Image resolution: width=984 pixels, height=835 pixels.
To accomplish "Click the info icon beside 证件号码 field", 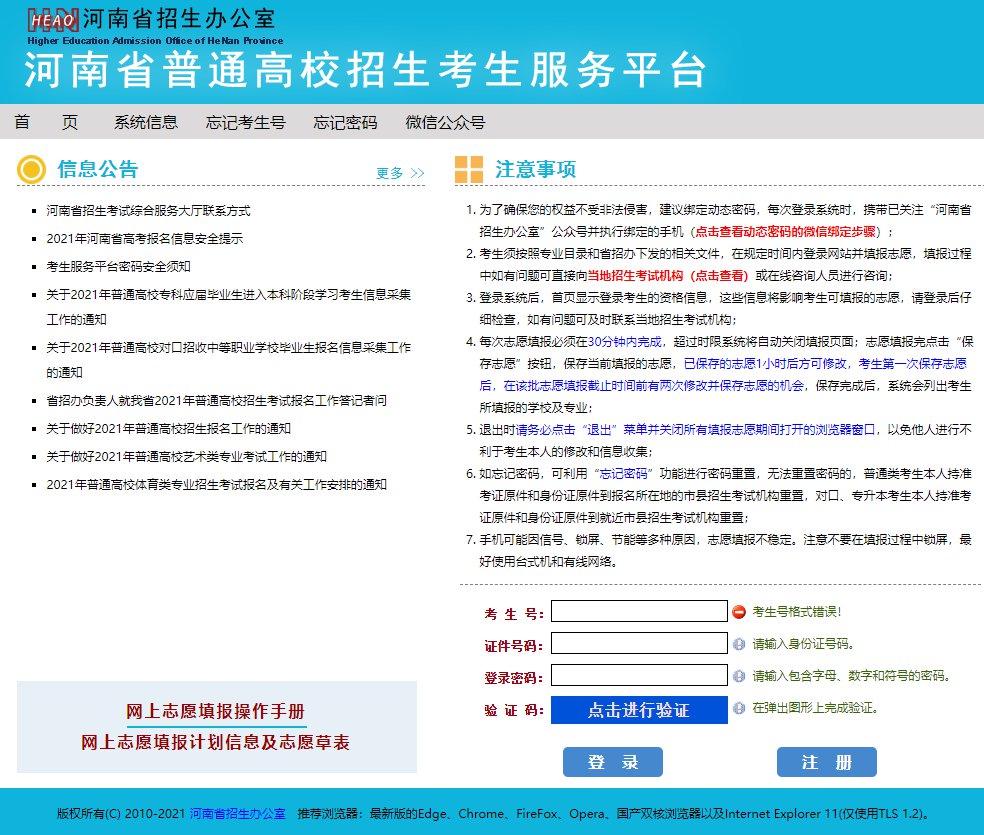I will 739,644.
